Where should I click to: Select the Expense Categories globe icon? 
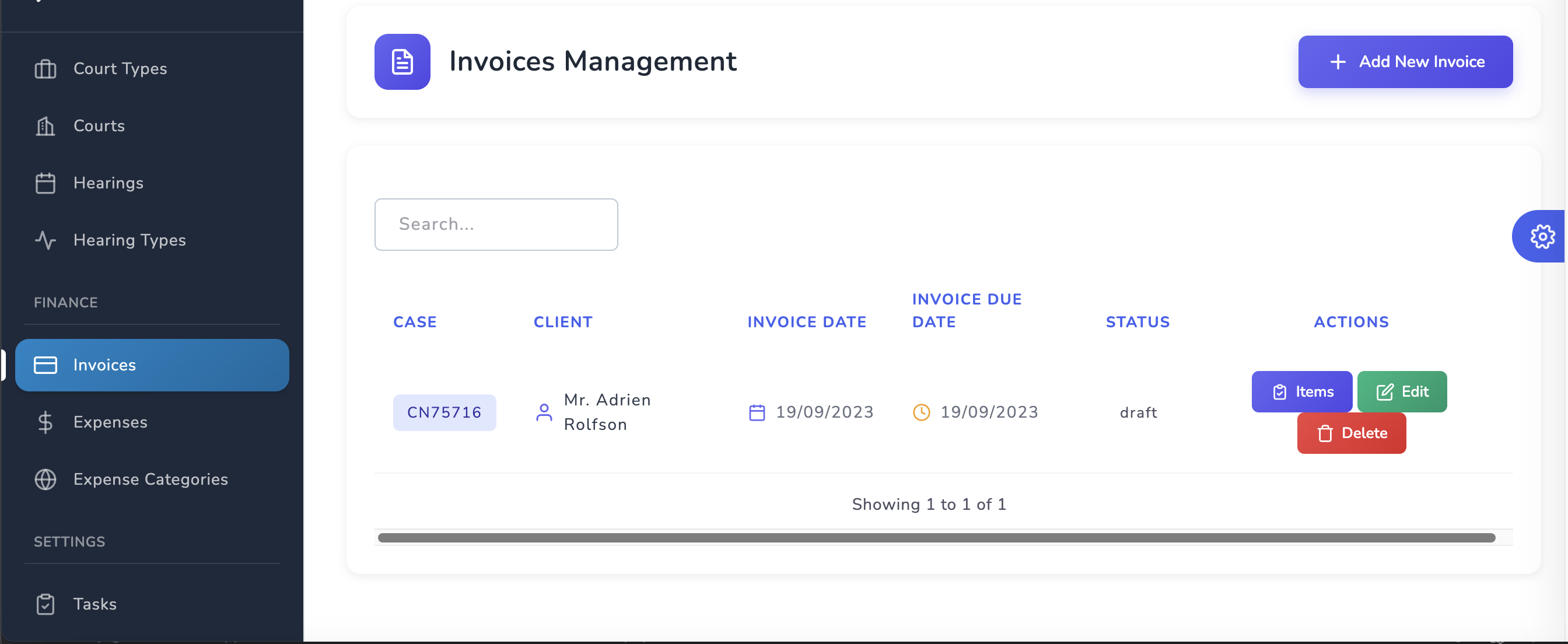pos(45,479)
